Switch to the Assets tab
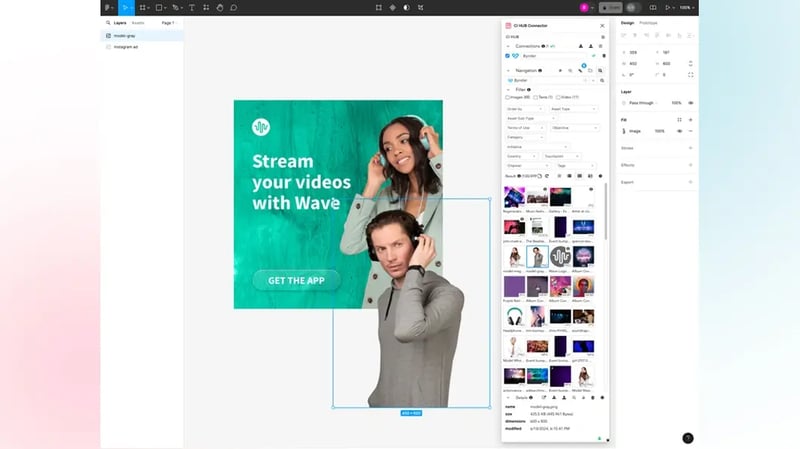This screenshot has width=800, height=449. [x=138, y=23]
